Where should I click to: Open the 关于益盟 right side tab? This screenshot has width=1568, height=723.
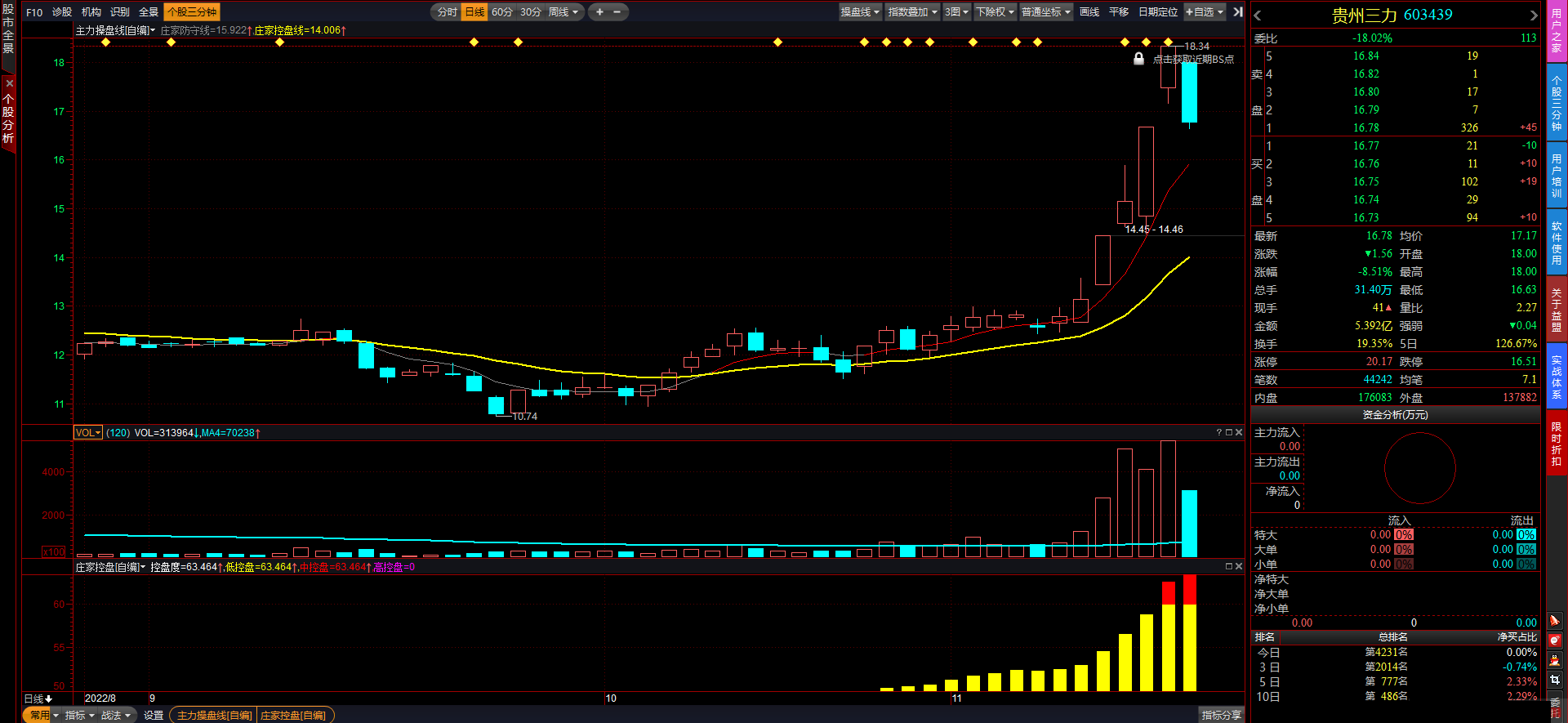[x=1556, y=310]
